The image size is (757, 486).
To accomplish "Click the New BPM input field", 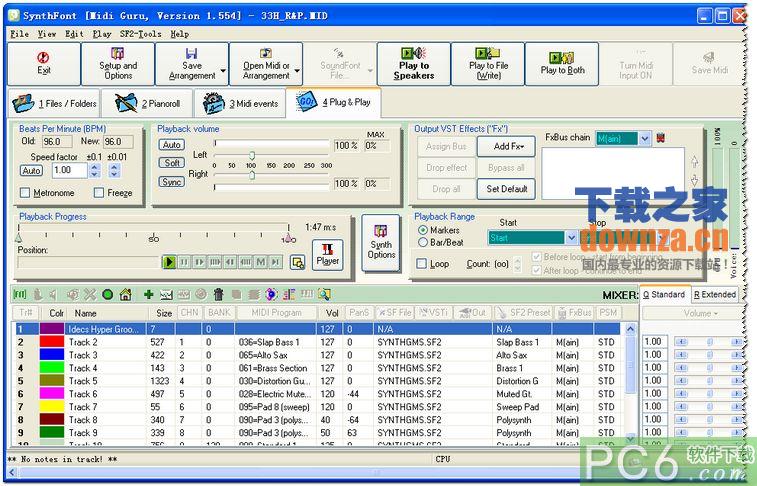I will coord(118,141).
